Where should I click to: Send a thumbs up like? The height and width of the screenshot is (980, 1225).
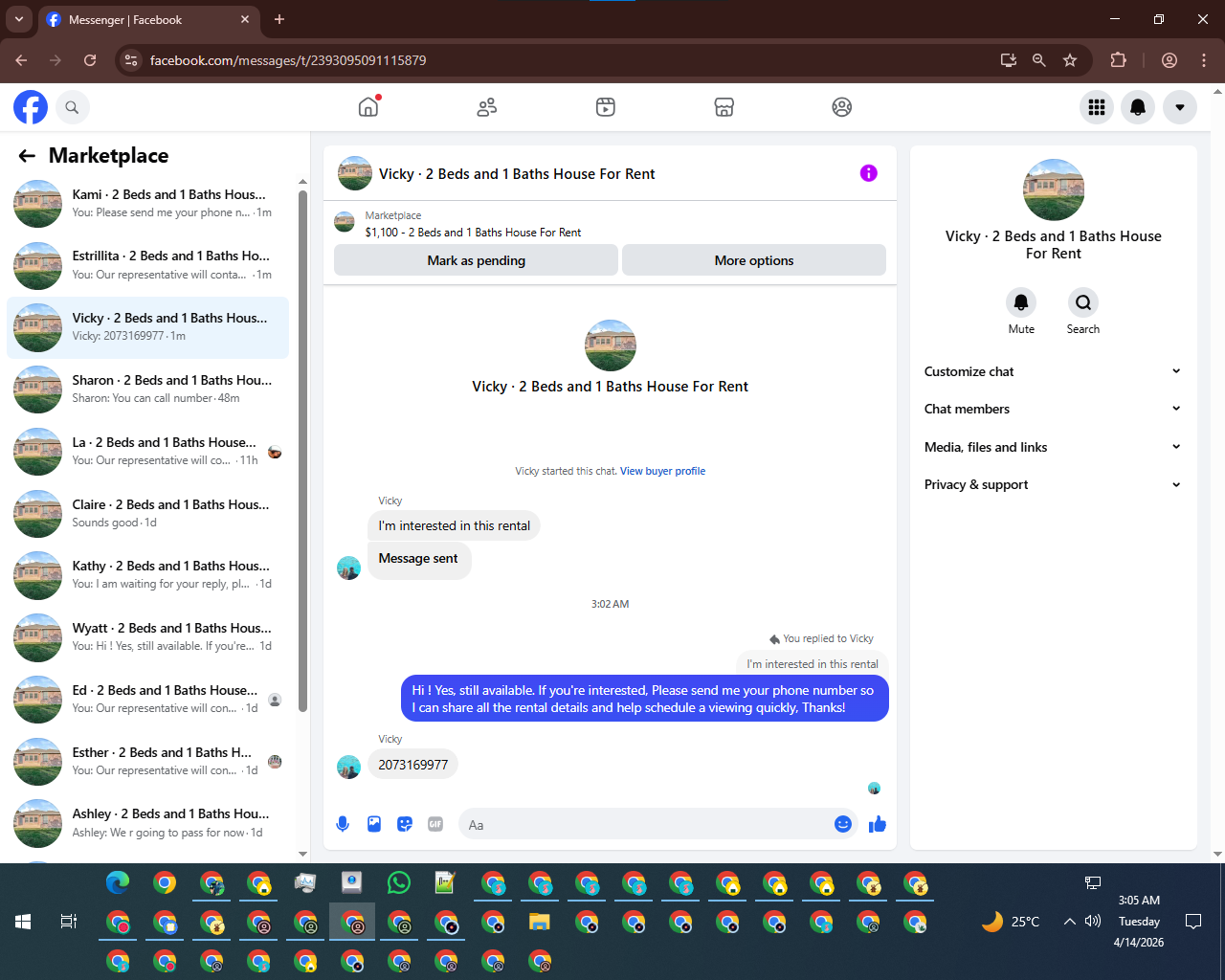click(x=878, y=824)
